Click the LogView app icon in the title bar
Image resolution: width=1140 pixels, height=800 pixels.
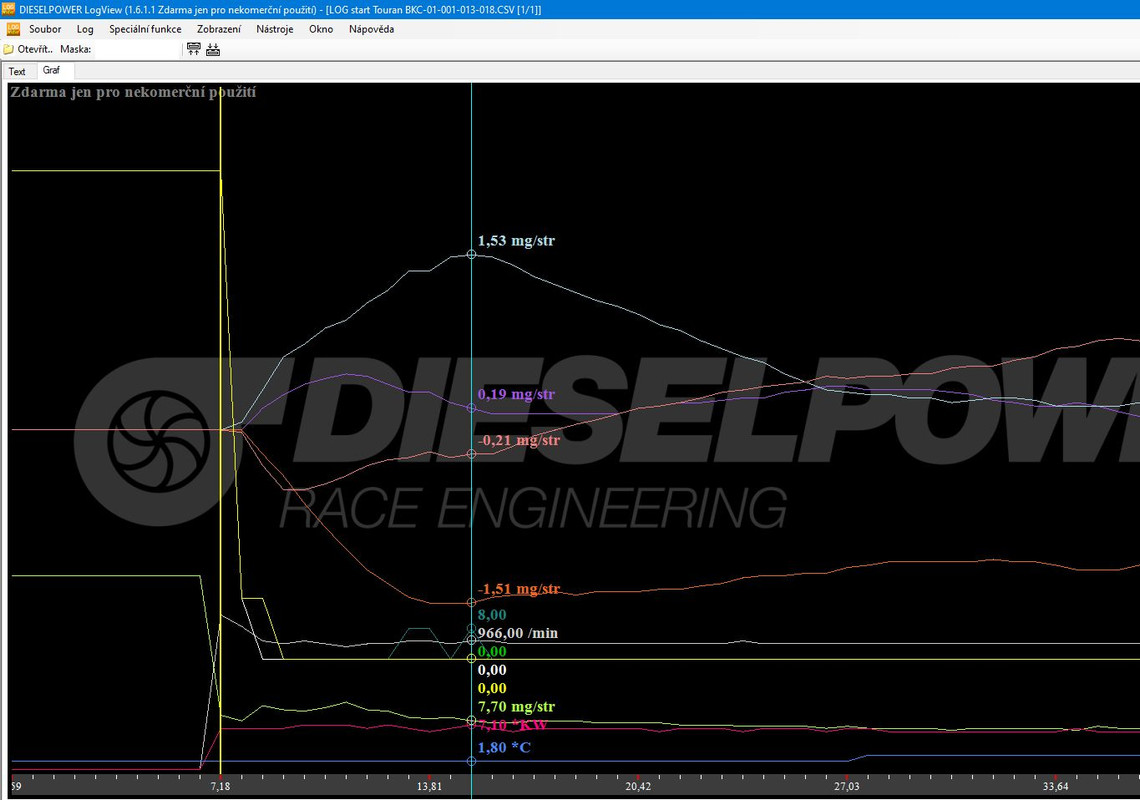click(8, 9)
